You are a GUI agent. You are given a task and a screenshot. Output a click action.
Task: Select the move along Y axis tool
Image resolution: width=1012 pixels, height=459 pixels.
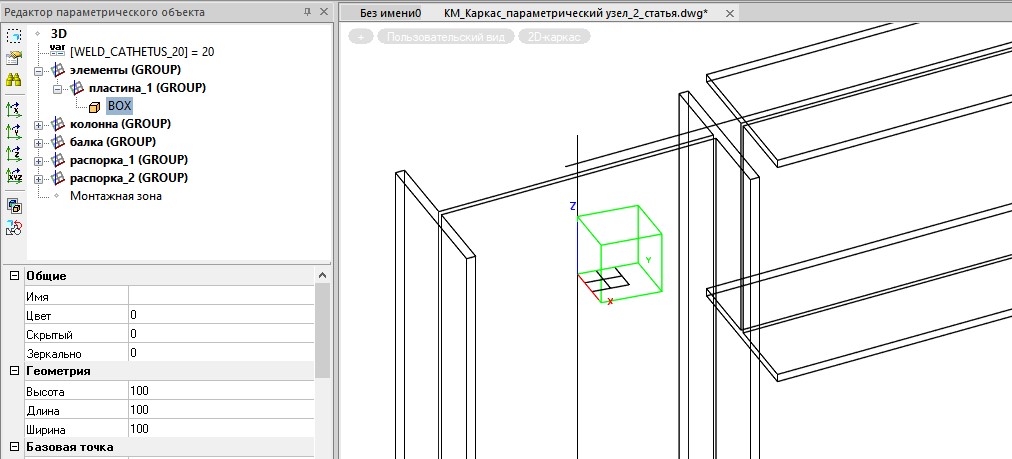(14, 131)
